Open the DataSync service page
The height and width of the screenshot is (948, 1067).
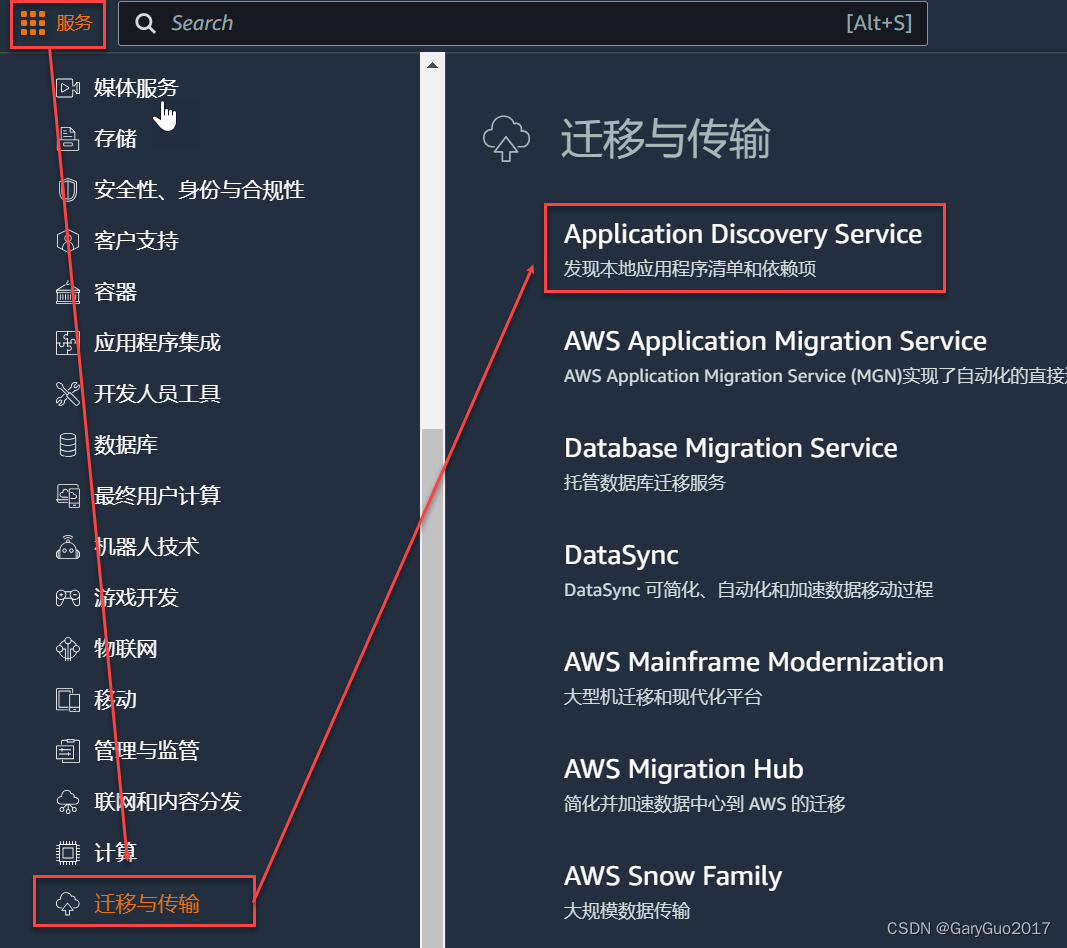[x=621, y=555]
